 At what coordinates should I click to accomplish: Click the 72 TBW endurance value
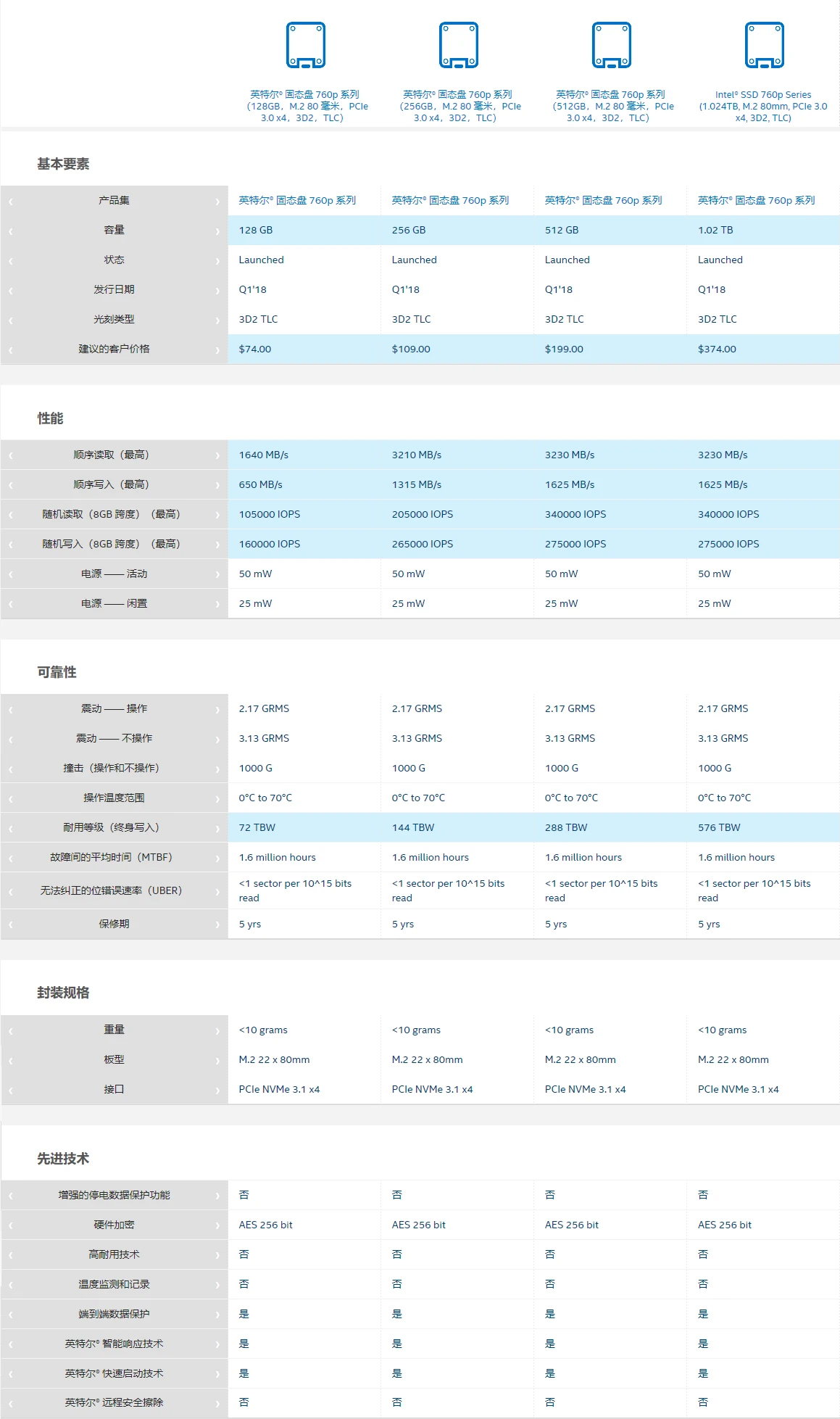coord(257,827)
